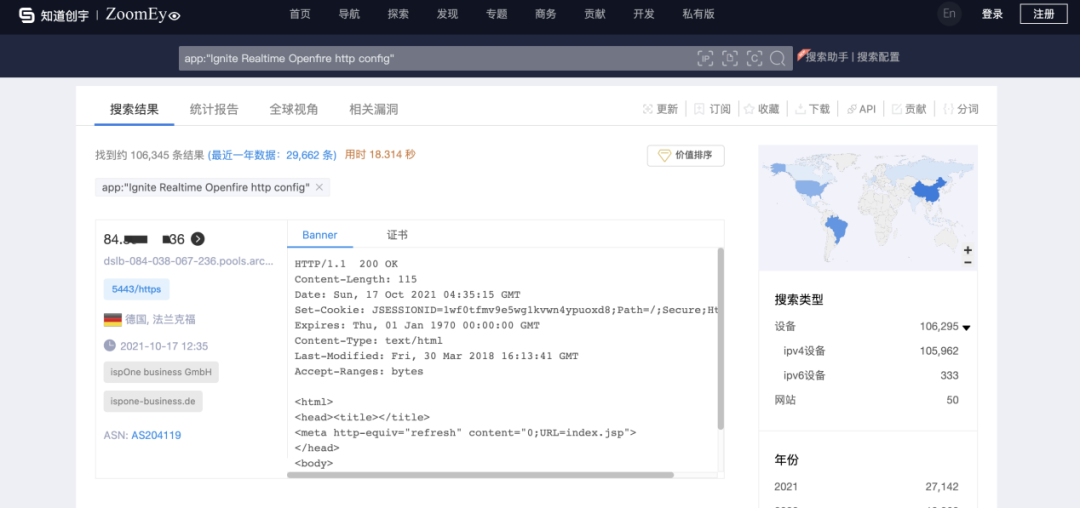Open 导航 menu item
Viewport: 1080px width, 508px height.
point(349,14)
